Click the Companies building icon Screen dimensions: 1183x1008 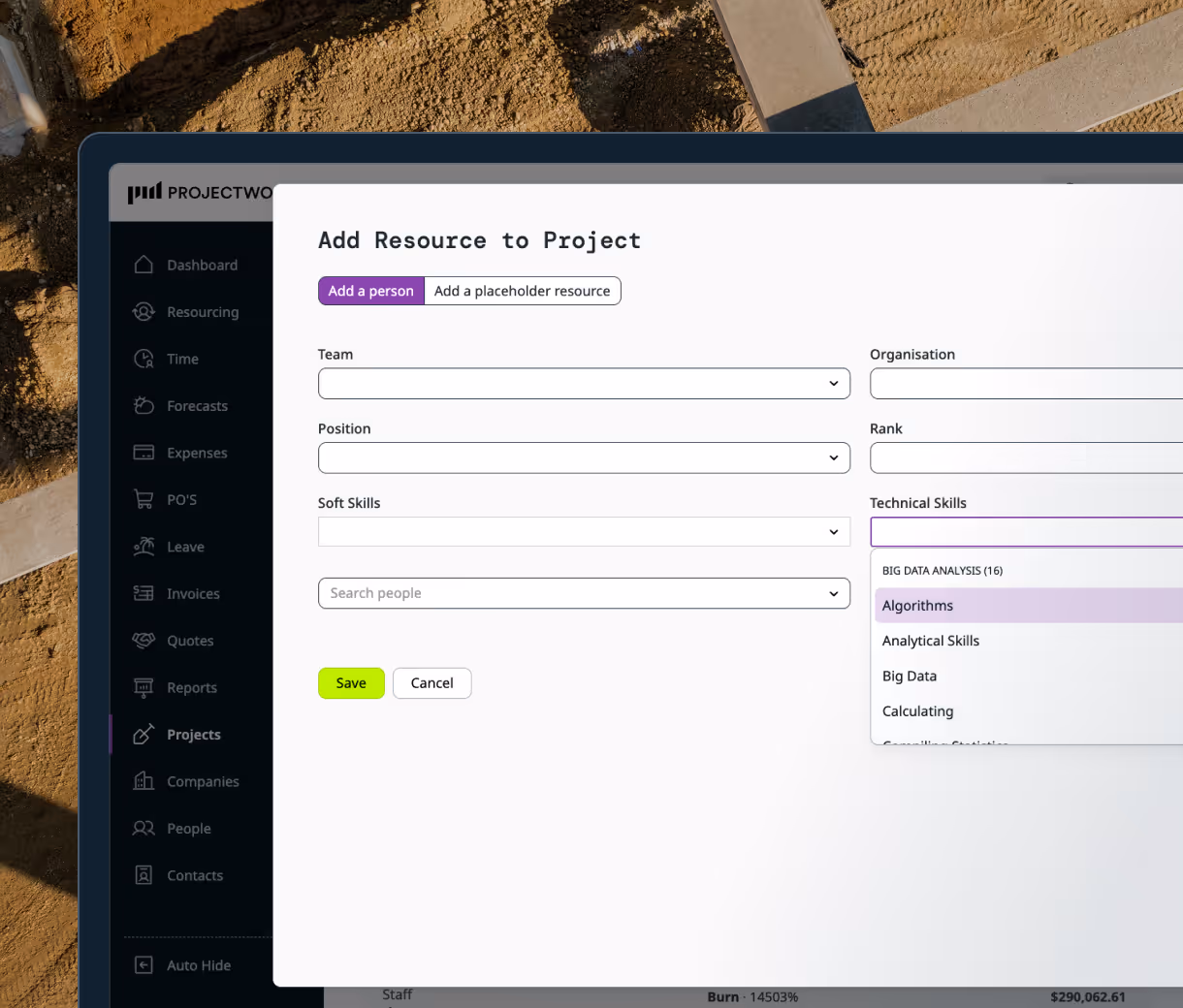point(144,781)
